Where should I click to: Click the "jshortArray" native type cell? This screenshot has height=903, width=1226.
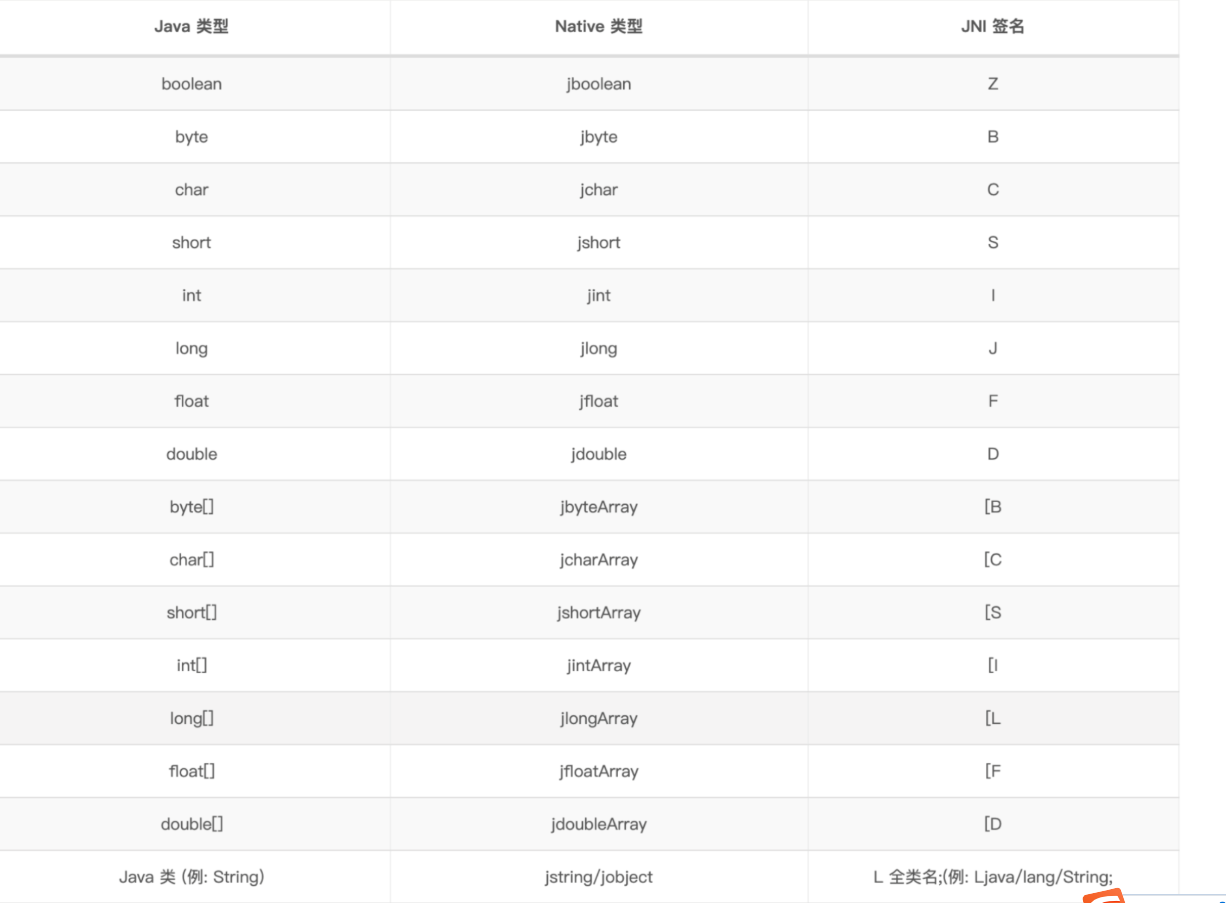[598, 614]
